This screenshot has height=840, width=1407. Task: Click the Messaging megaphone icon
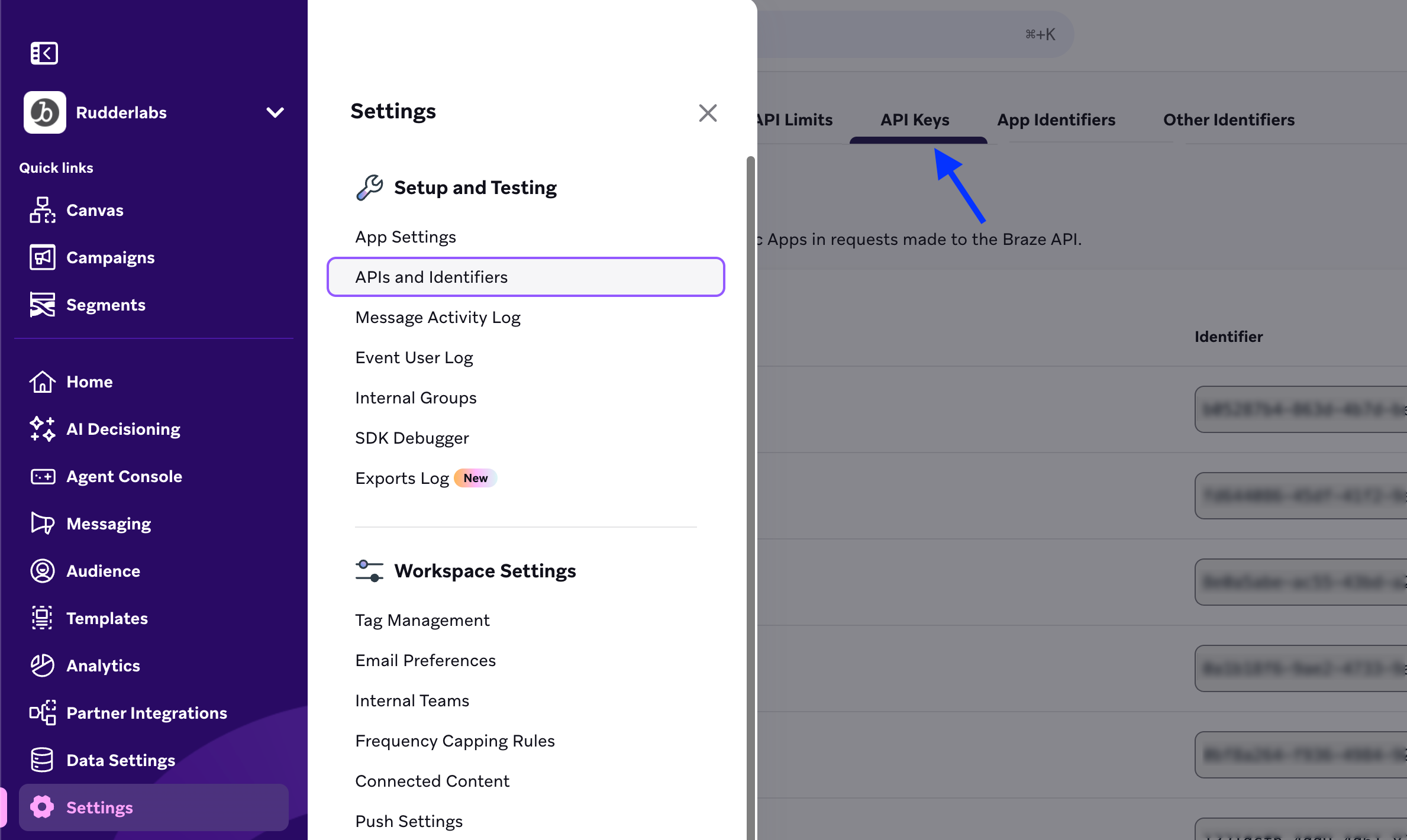pyautogui.click(x=42, y=523)
